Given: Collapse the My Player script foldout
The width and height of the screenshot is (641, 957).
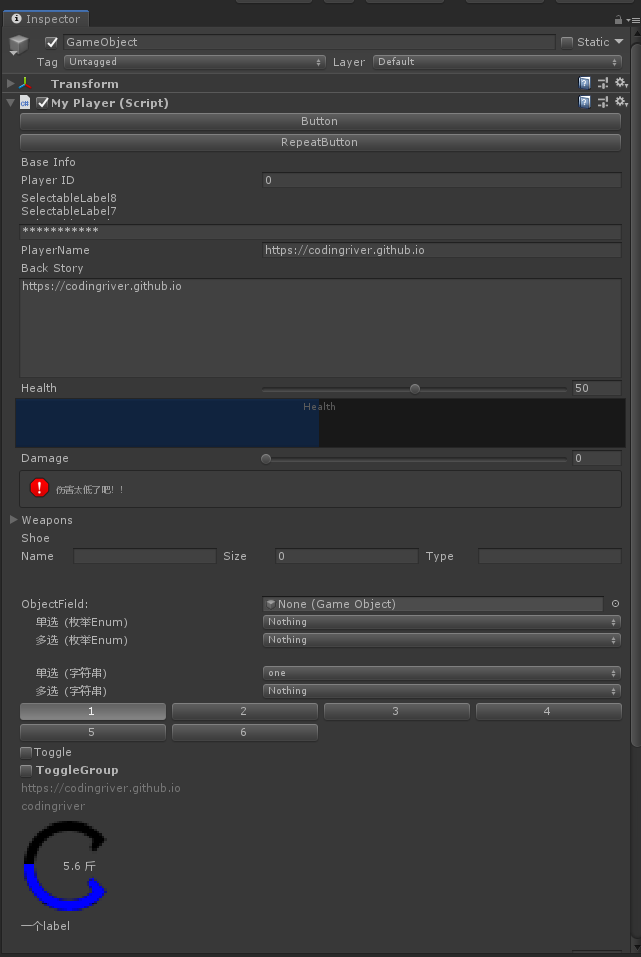Looking at the screenshot, I should tap(11, 103).
